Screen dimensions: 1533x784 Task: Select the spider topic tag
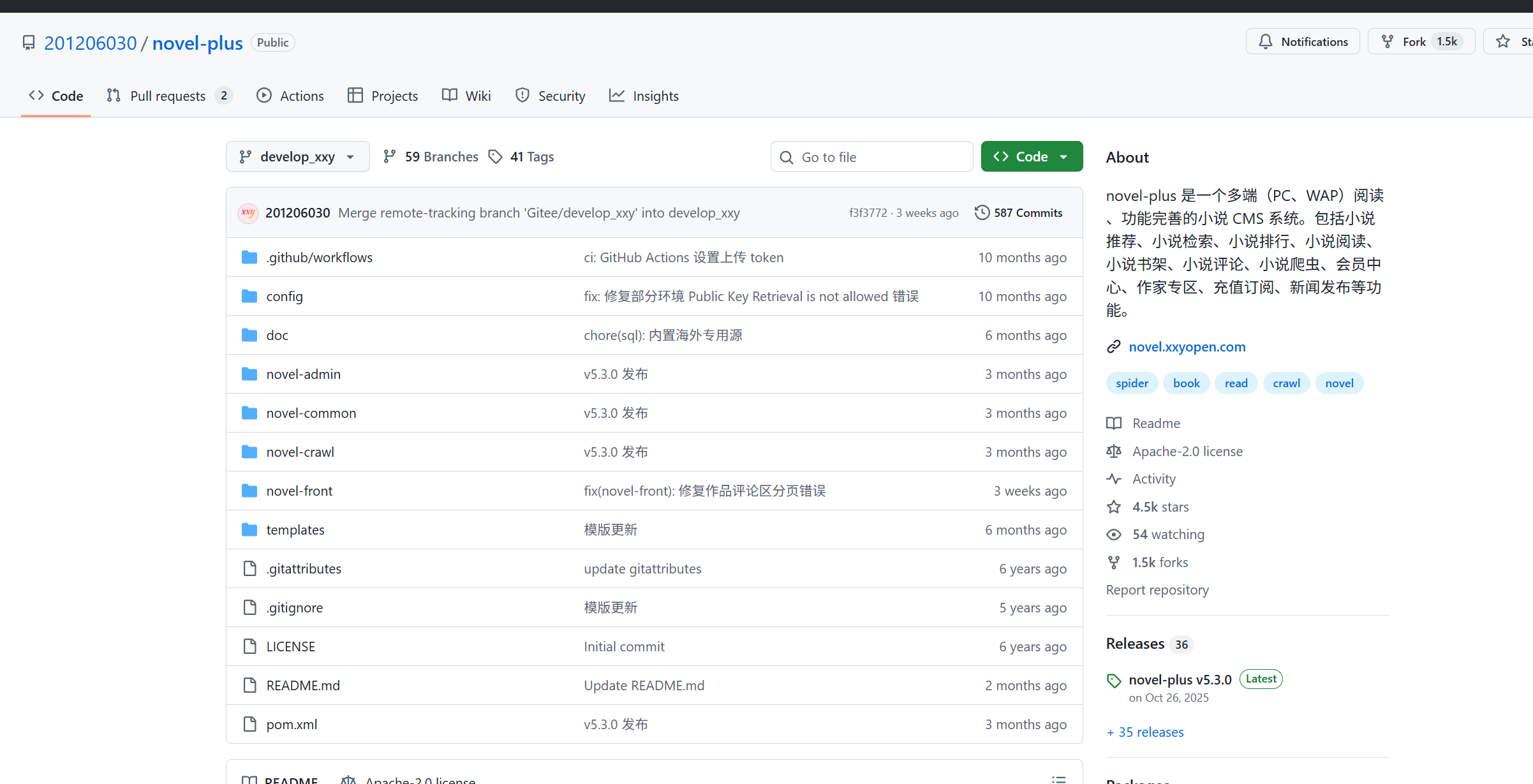1132,383
